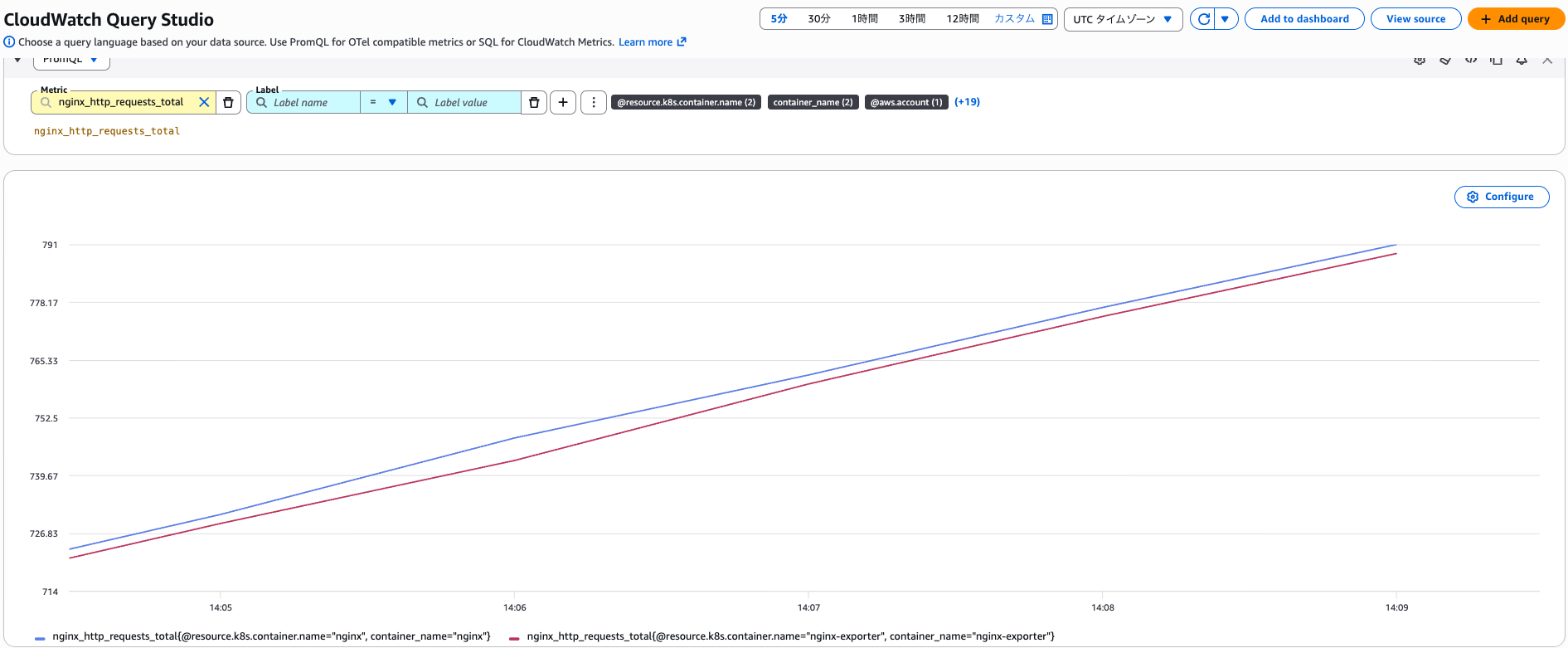Select the 30分 time range
Screen dimensions: 1568x648
(818, 19)
